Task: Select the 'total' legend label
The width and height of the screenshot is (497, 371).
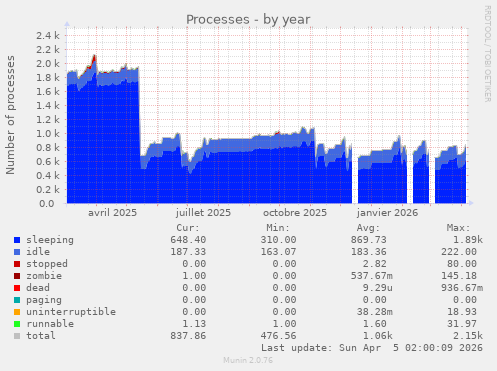Action: coord(41,336)
